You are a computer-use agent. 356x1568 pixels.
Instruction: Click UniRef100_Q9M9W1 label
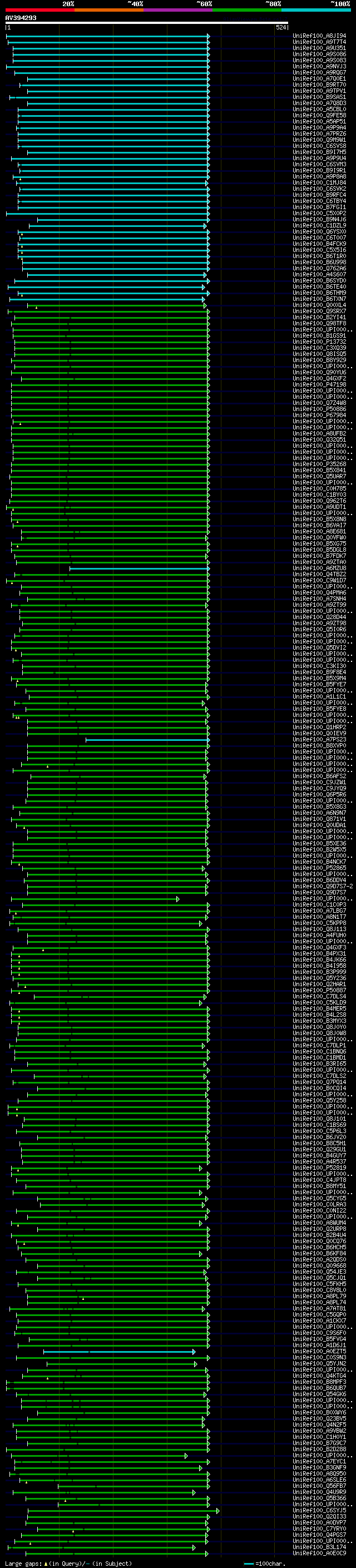pos(319,140)
